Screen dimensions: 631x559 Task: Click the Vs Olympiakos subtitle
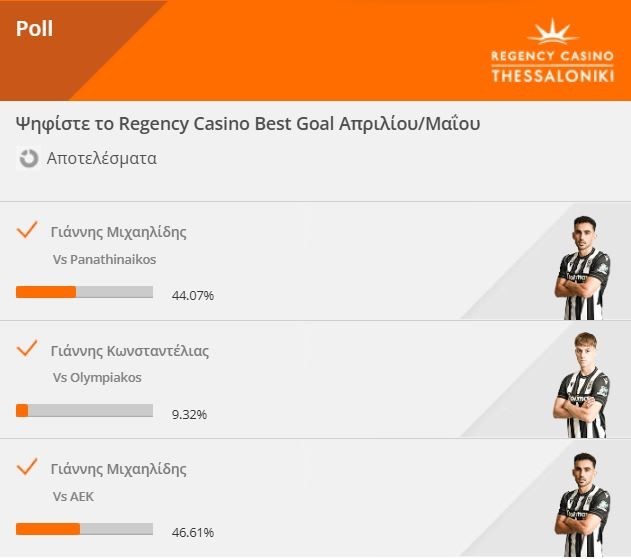pos(97,378)
